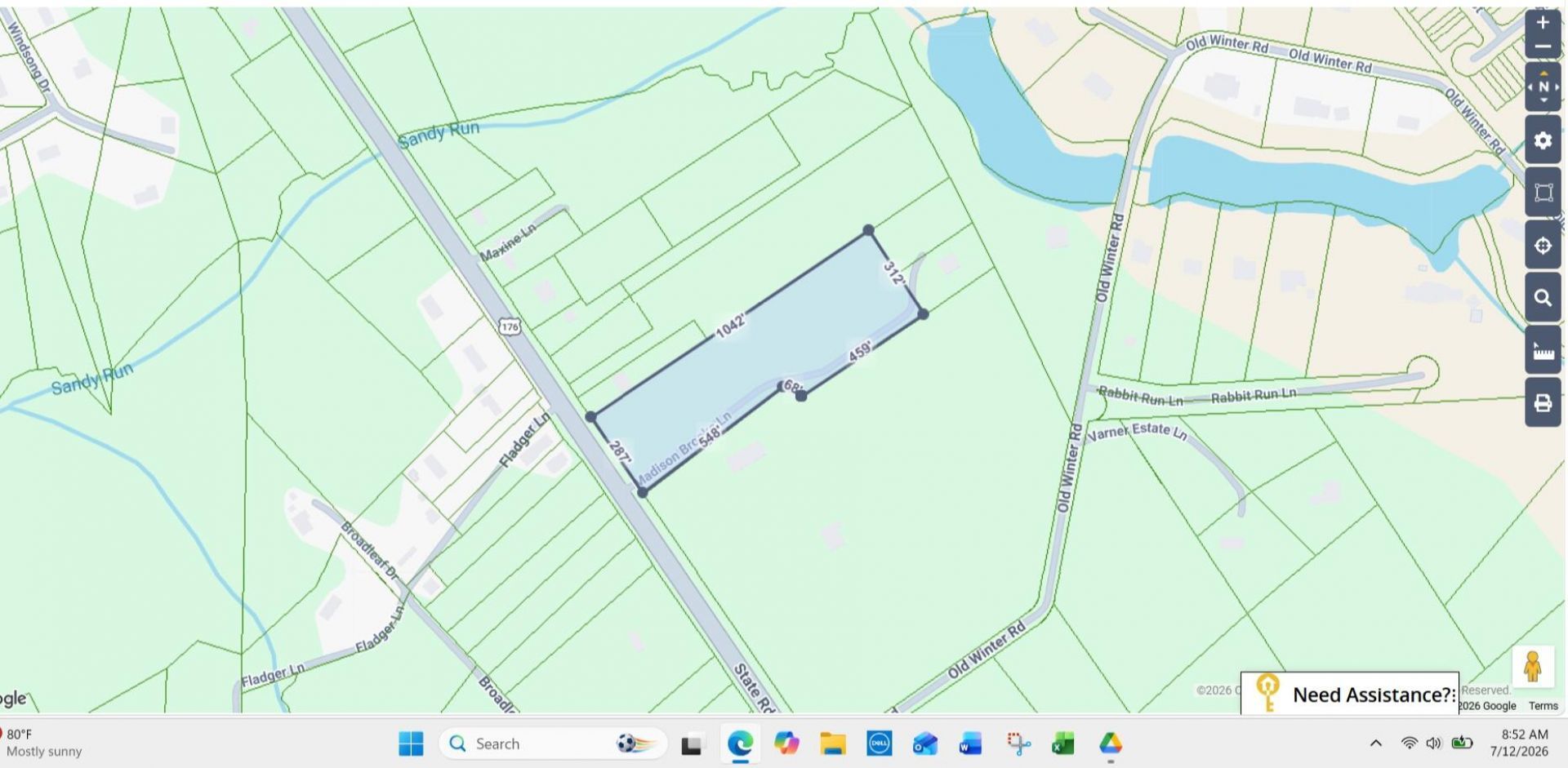Image resolution: width=1568 pixels, height=768 pixels.
Task: Open the map search magnifier tool
Action: click(1543, 298)
